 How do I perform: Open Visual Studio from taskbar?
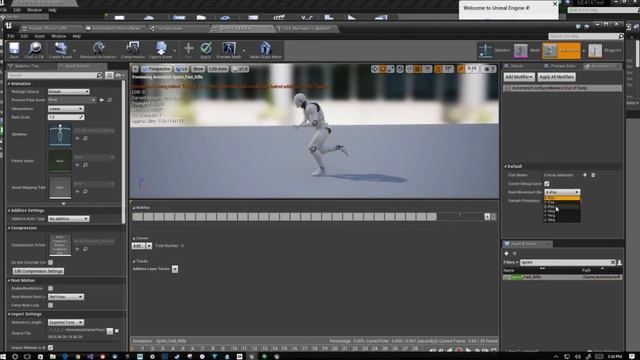click(90, 356)
